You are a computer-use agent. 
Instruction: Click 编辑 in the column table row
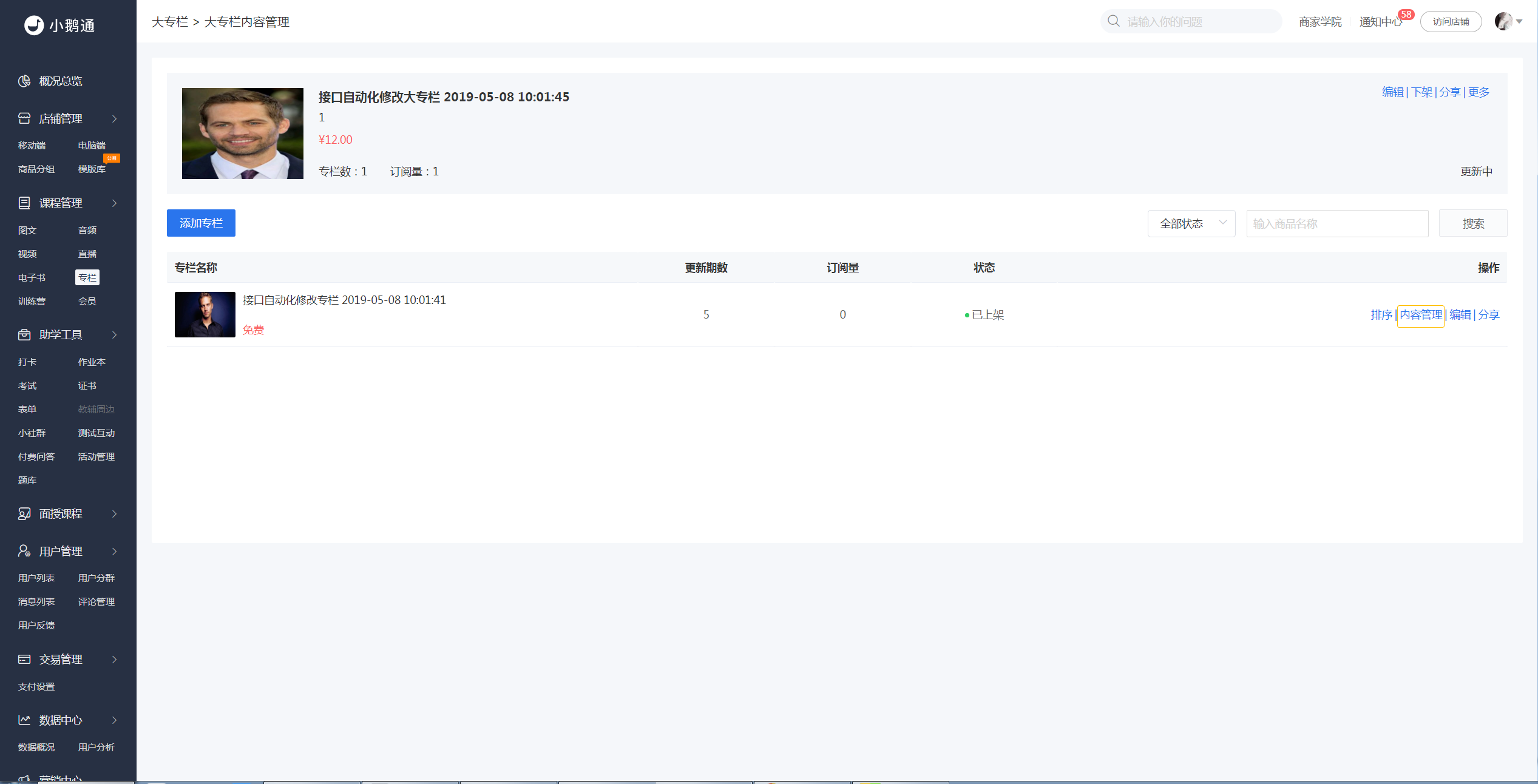1460,315
